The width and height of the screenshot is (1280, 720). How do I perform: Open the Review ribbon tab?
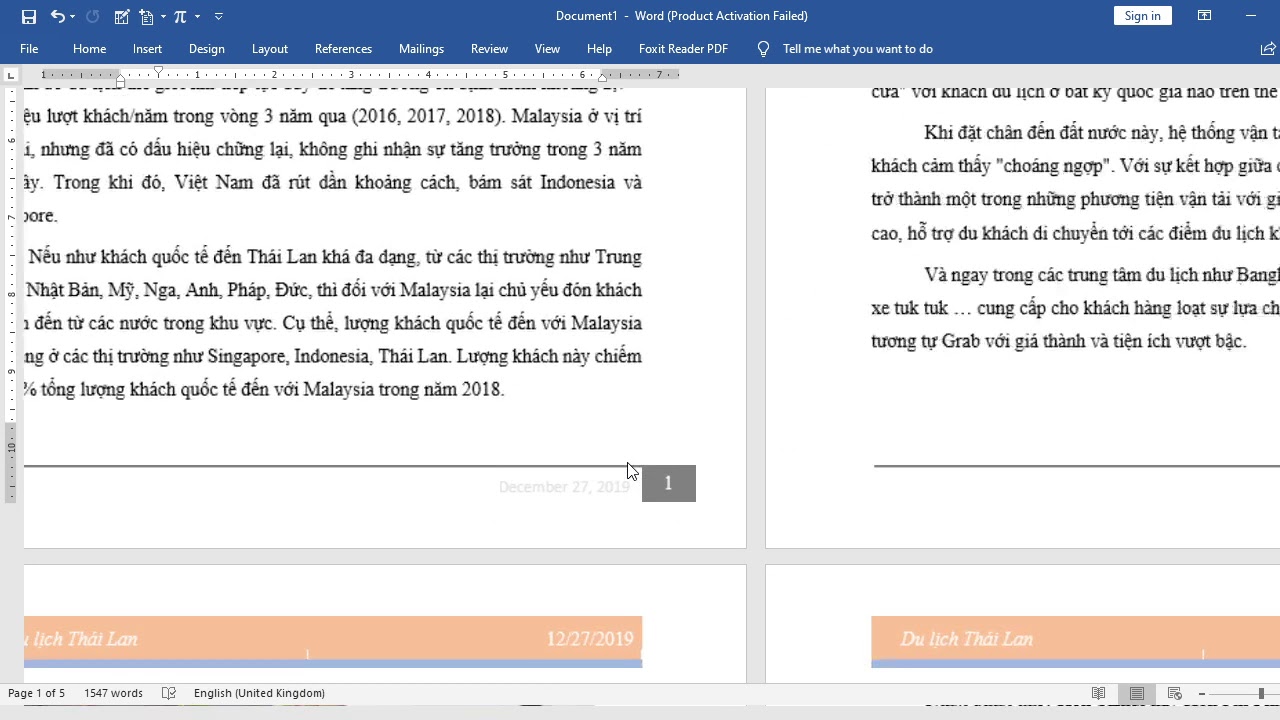coord(489,49)
